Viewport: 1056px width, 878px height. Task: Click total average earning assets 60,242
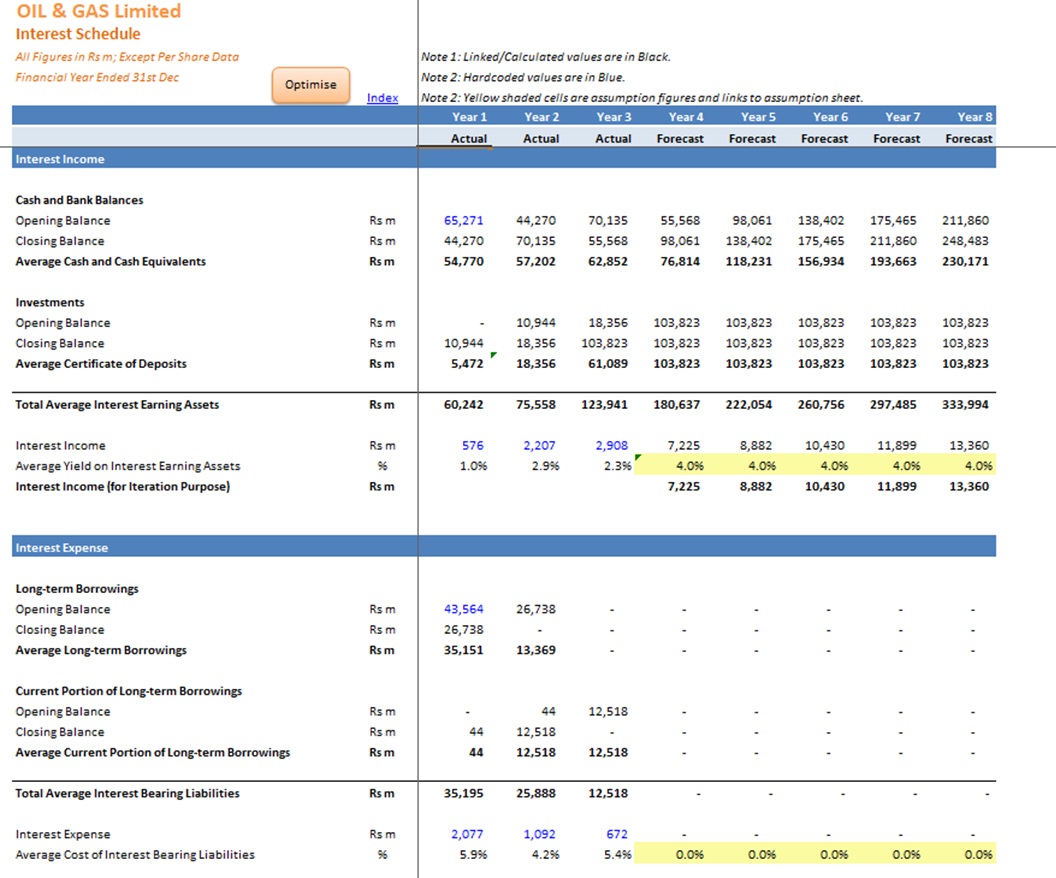[463, 405]
